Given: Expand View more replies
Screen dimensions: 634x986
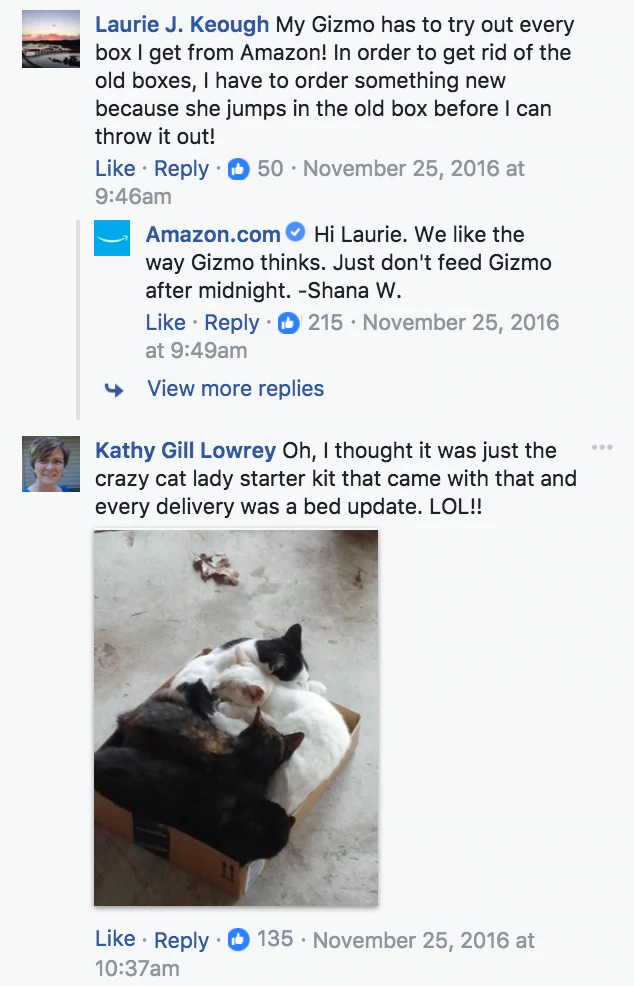Looking at the screenshot, I should (x=235, y=389).
